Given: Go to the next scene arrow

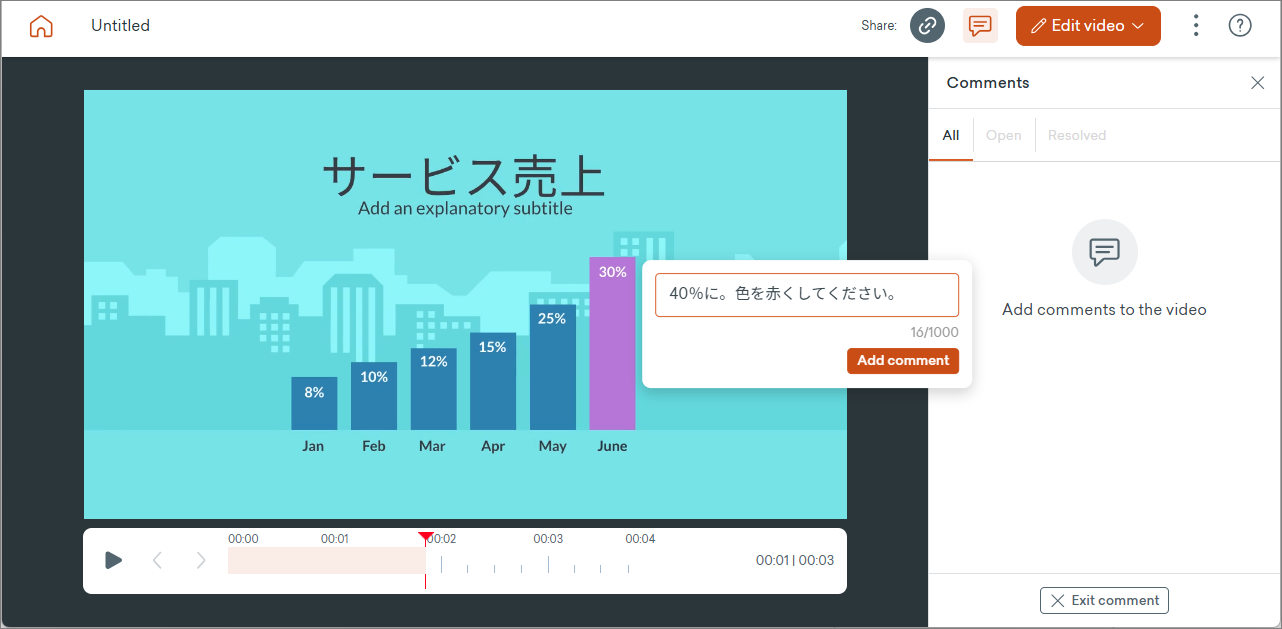Looking at the screenshot, I should (201, 560).
